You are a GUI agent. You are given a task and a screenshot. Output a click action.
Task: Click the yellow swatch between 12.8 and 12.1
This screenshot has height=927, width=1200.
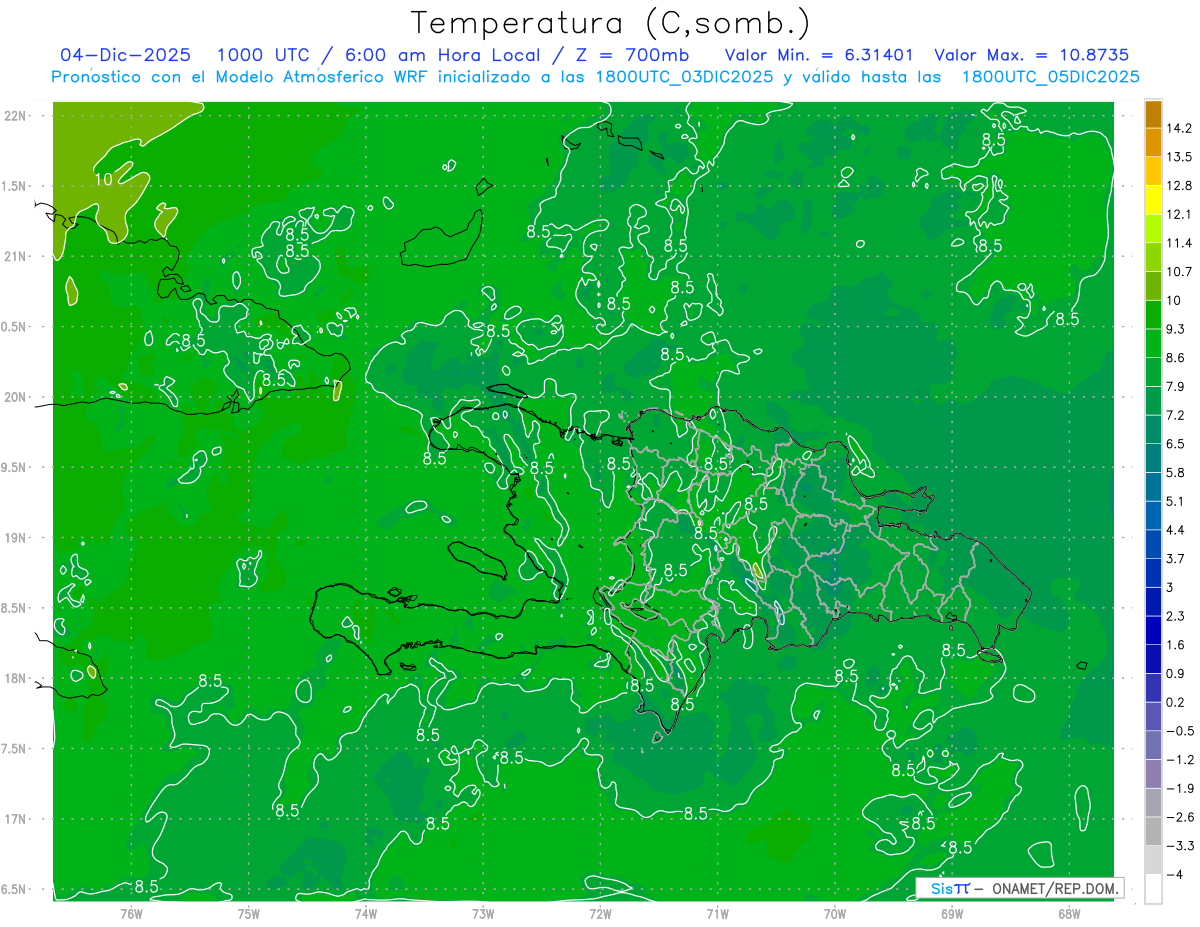(1153, 199)
